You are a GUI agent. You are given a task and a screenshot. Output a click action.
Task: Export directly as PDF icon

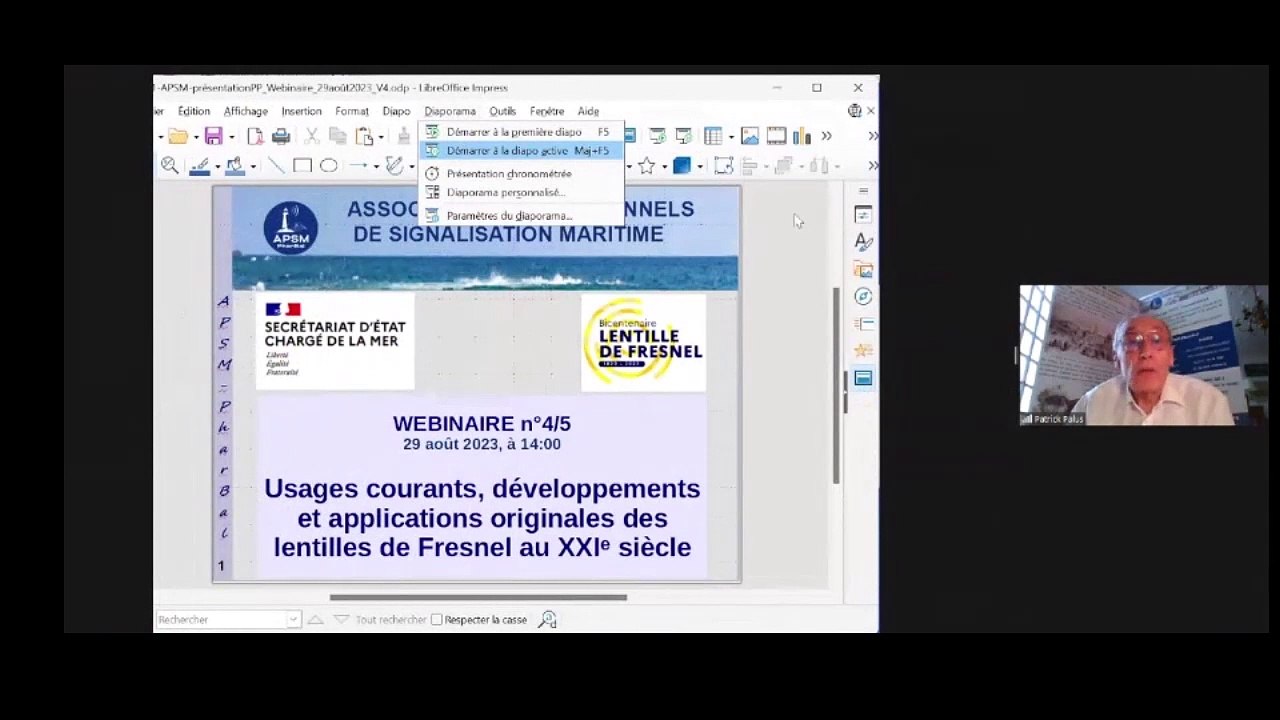pos(255,136)
